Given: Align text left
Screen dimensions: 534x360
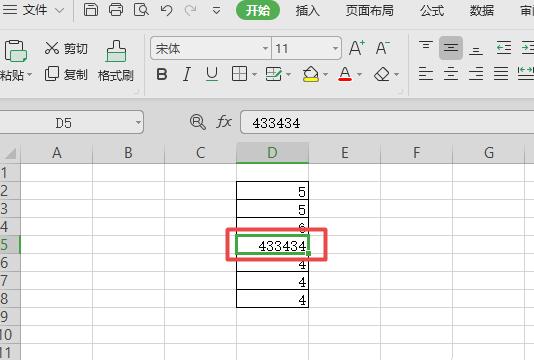Looking at the screenshot, I should click(426, 74).
